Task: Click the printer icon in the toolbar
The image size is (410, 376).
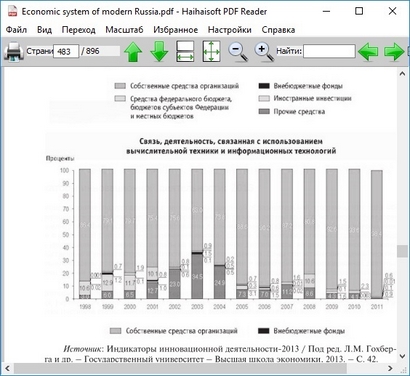Action: point(14,51)
